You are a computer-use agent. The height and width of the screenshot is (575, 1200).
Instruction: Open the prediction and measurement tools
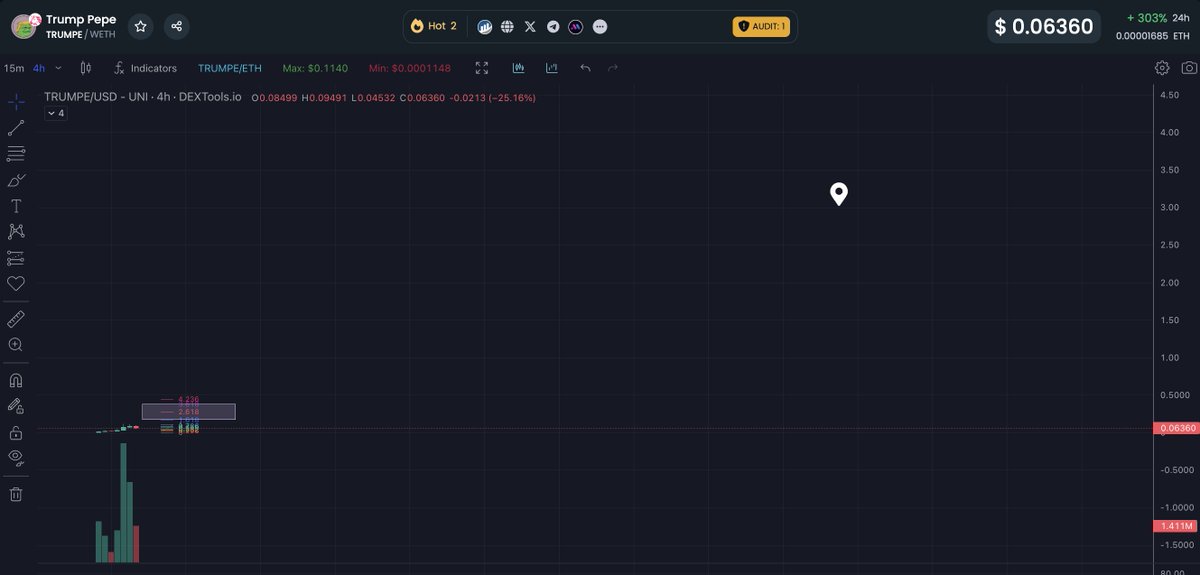(16, 258)
